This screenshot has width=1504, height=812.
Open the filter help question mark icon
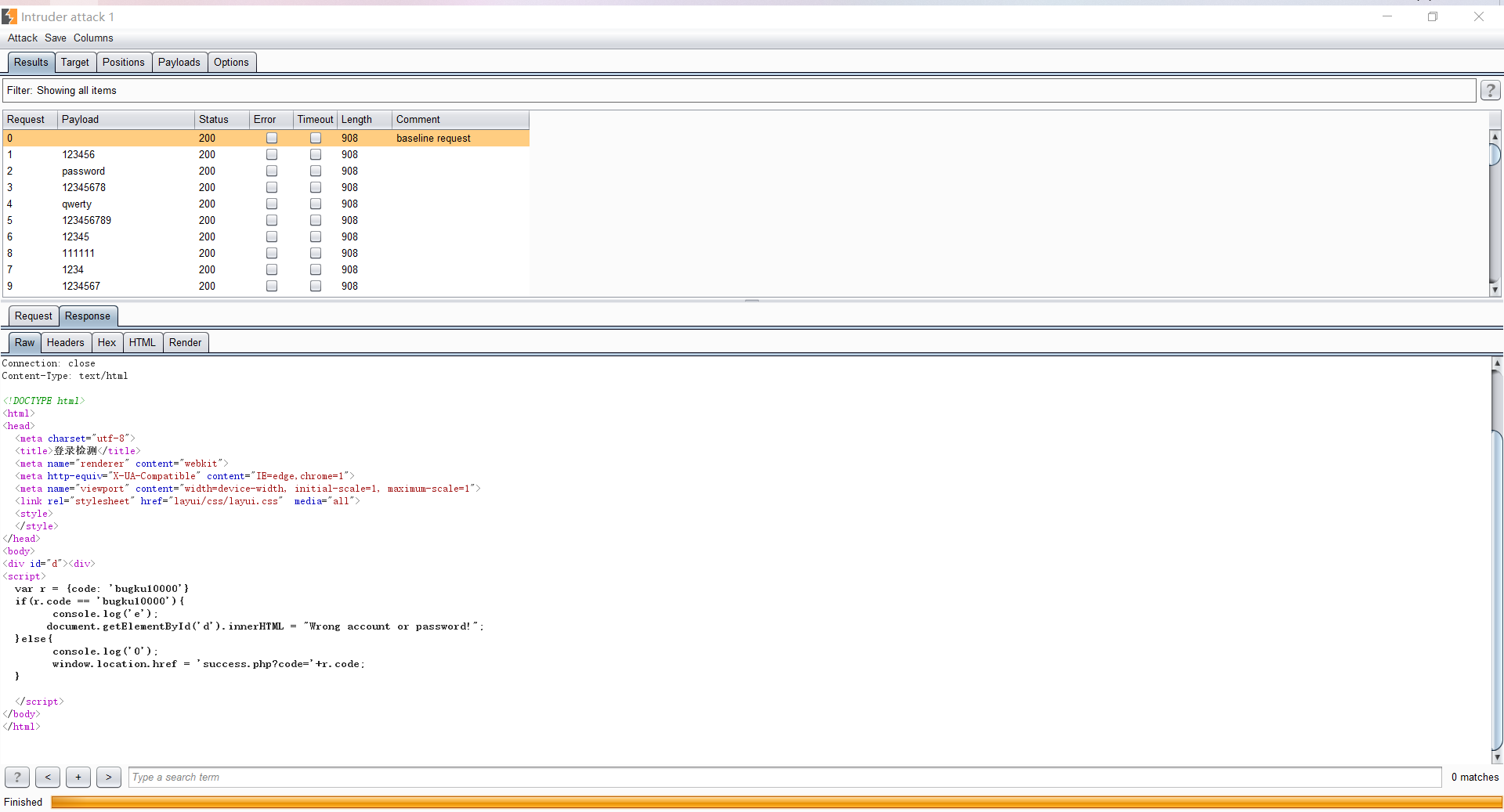point(1490,91)
